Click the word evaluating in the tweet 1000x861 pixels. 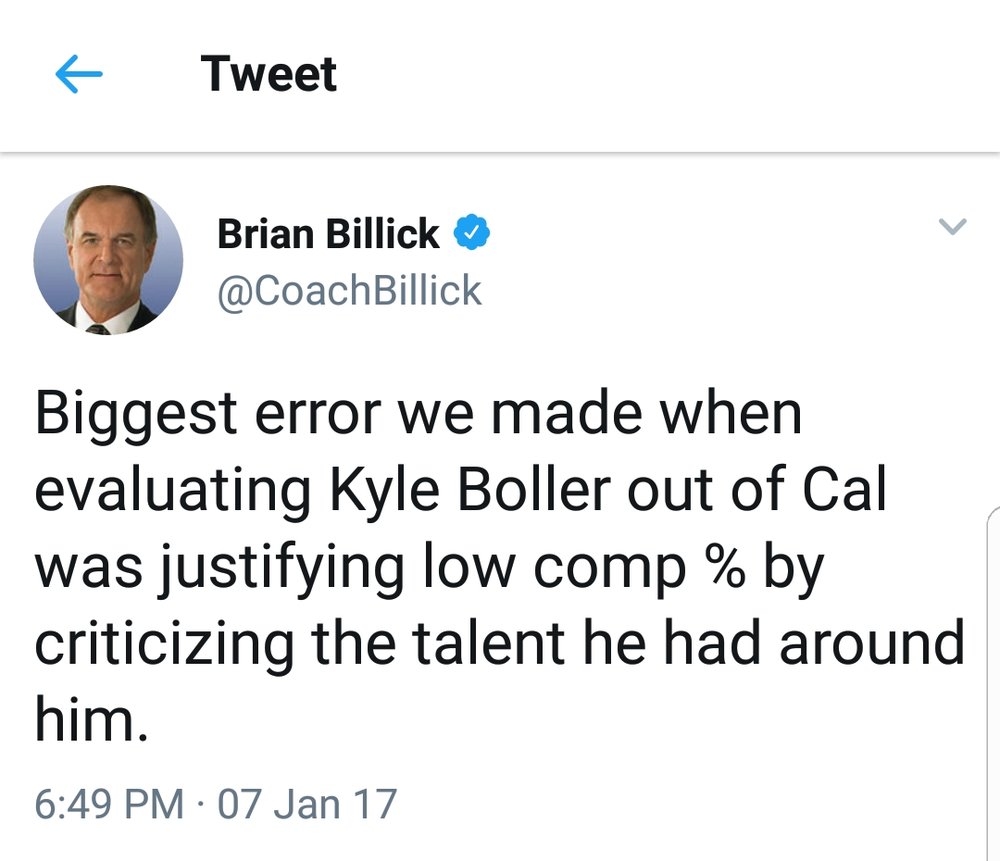173,491
